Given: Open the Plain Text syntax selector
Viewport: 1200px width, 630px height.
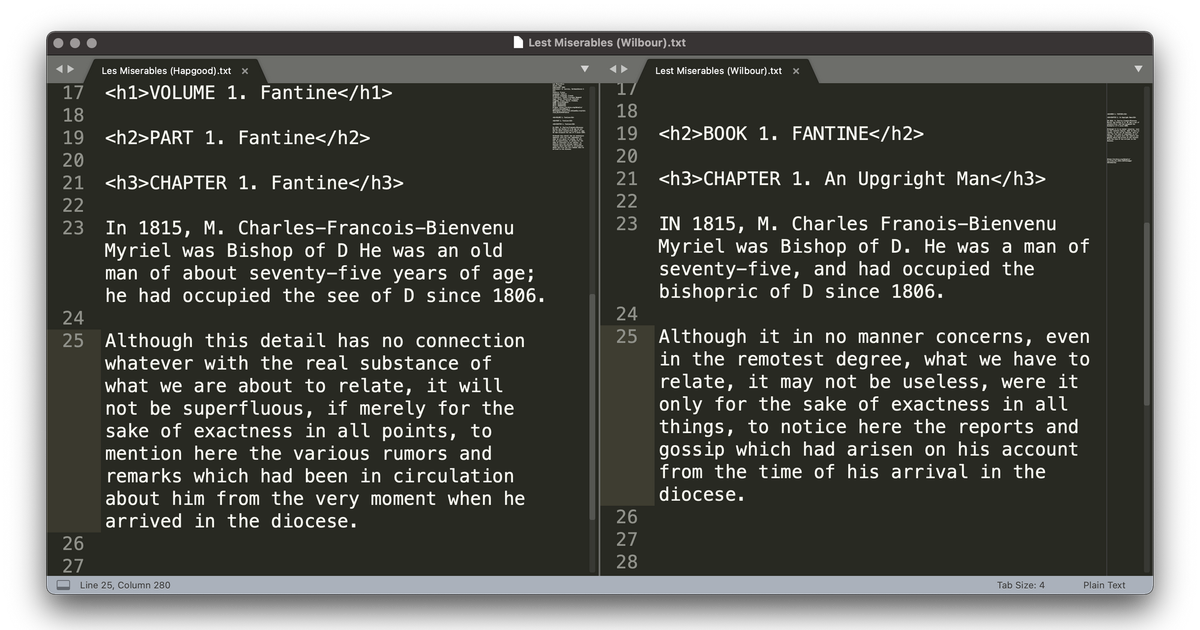Looking at the screenshot, I should (x=1104, y=585).
